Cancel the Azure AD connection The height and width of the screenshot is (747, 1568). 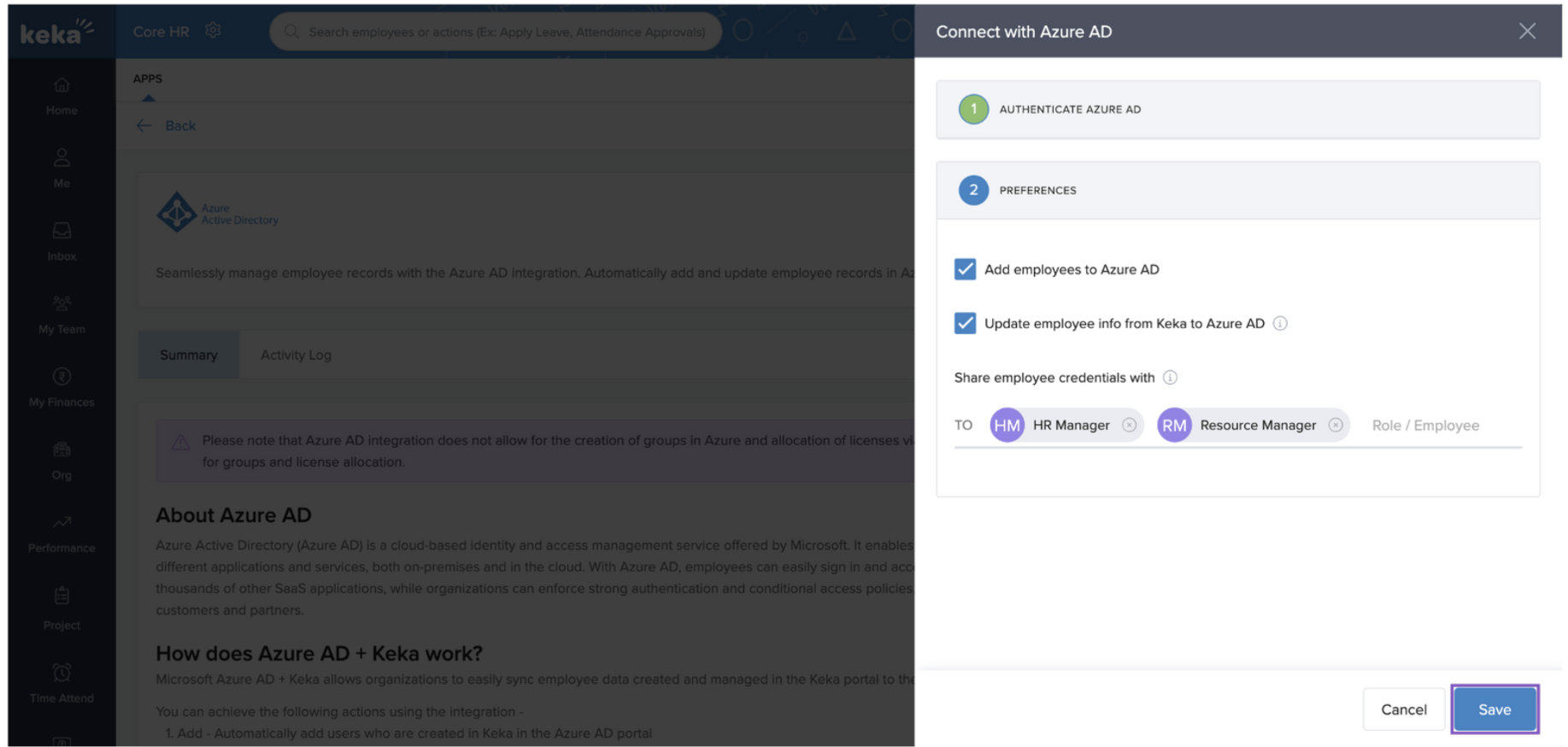coord(1403,709)
